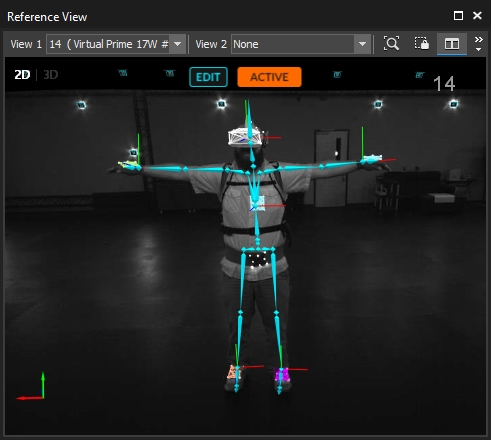Click the View 1 camera name field
This screenshot has width=491, height=440.
108,44
